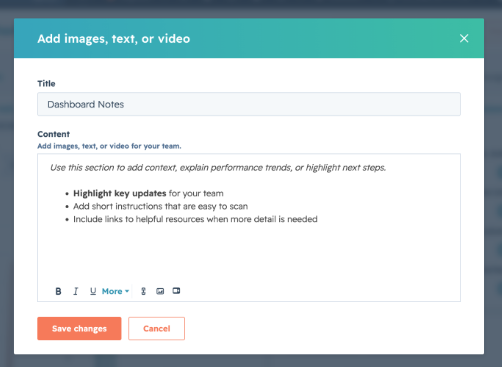The height and width of the screenshot is (367, 502).
Task: Insert a video using the video icon
Action: 176,291
